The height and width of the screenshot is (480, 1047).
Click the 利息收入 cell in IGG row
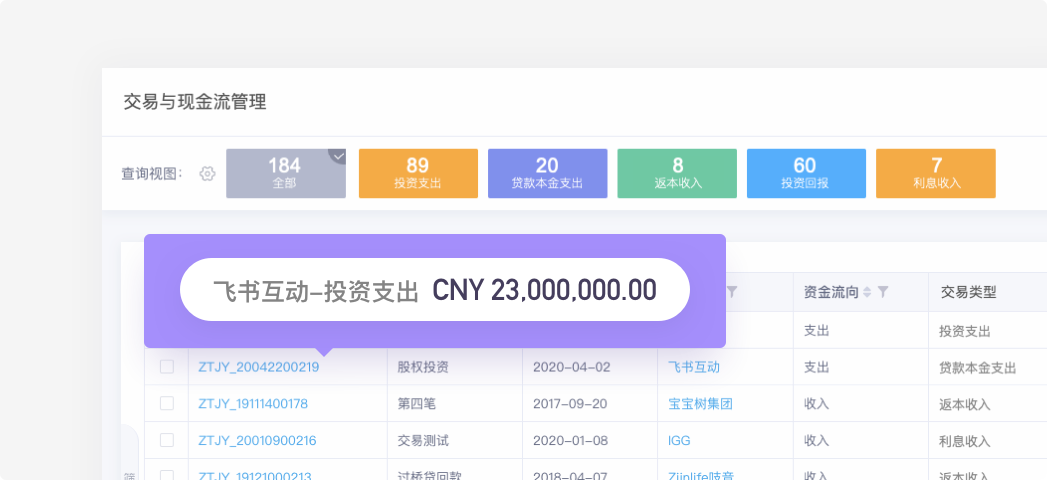tap(964, 441)
